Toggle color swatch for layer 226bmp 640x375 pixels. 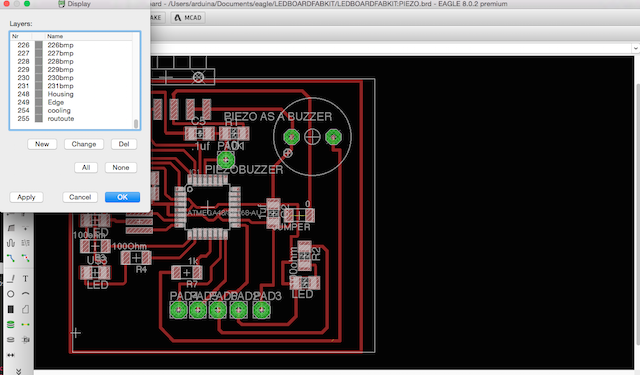(39, 45)
